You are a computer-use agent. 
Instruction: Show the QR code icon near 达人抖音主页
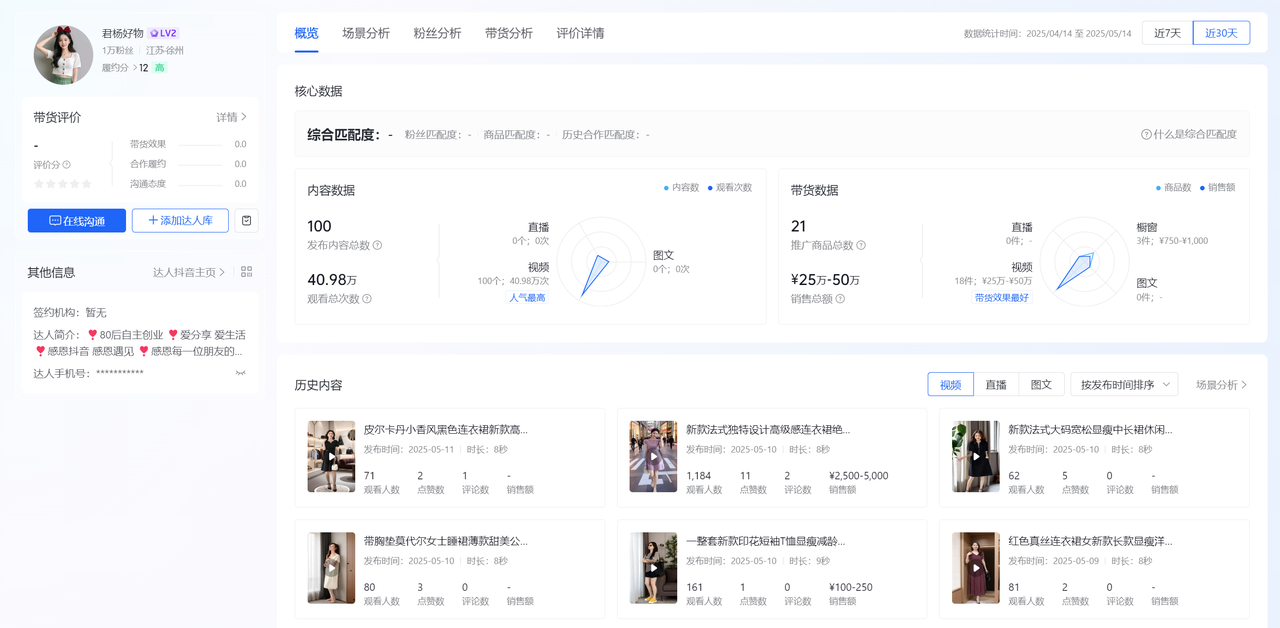(x=247, y=272)
